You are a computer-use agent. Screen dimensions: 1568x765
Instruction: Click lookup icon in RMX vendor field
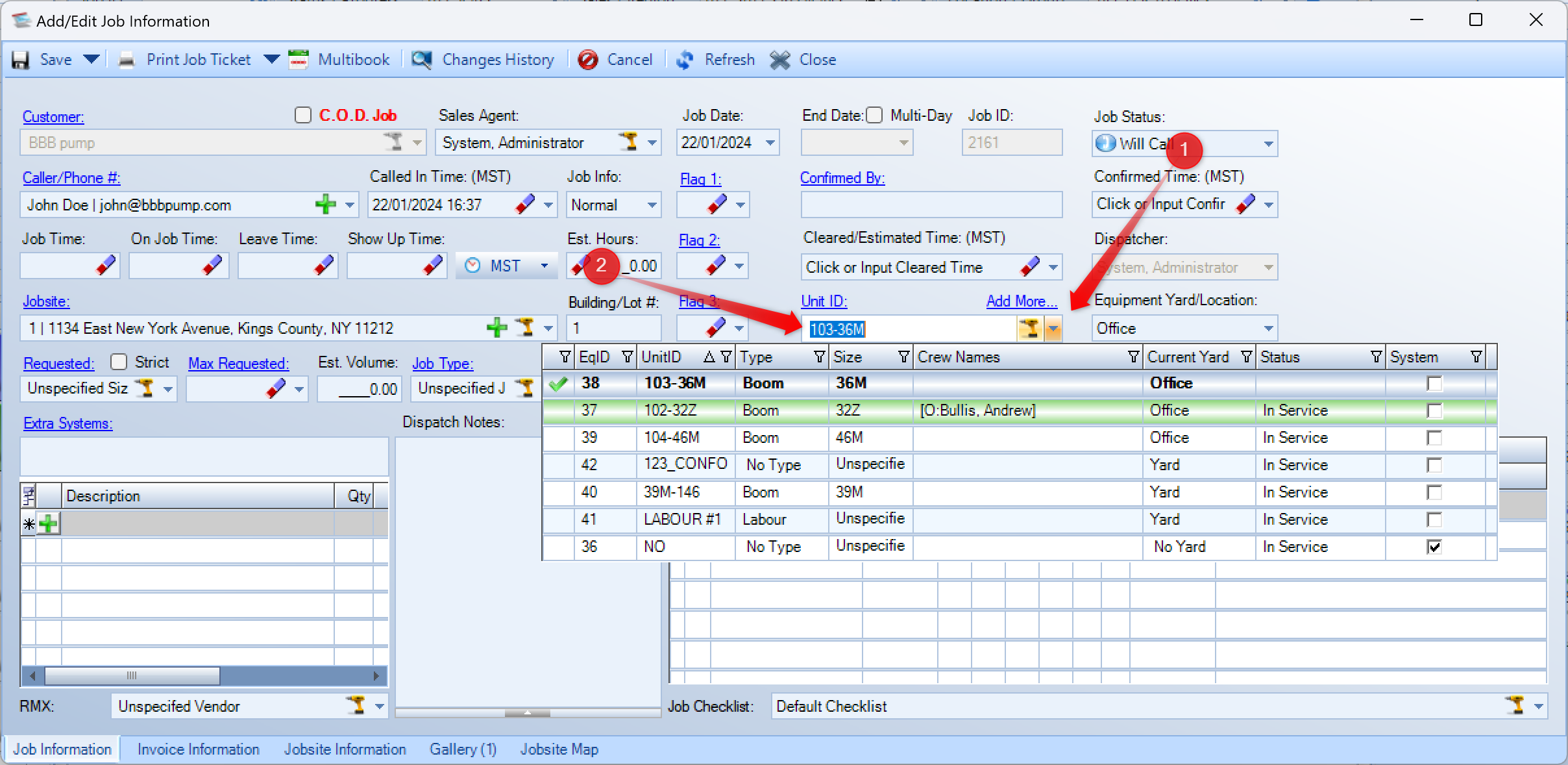click(x=356, y=706)
